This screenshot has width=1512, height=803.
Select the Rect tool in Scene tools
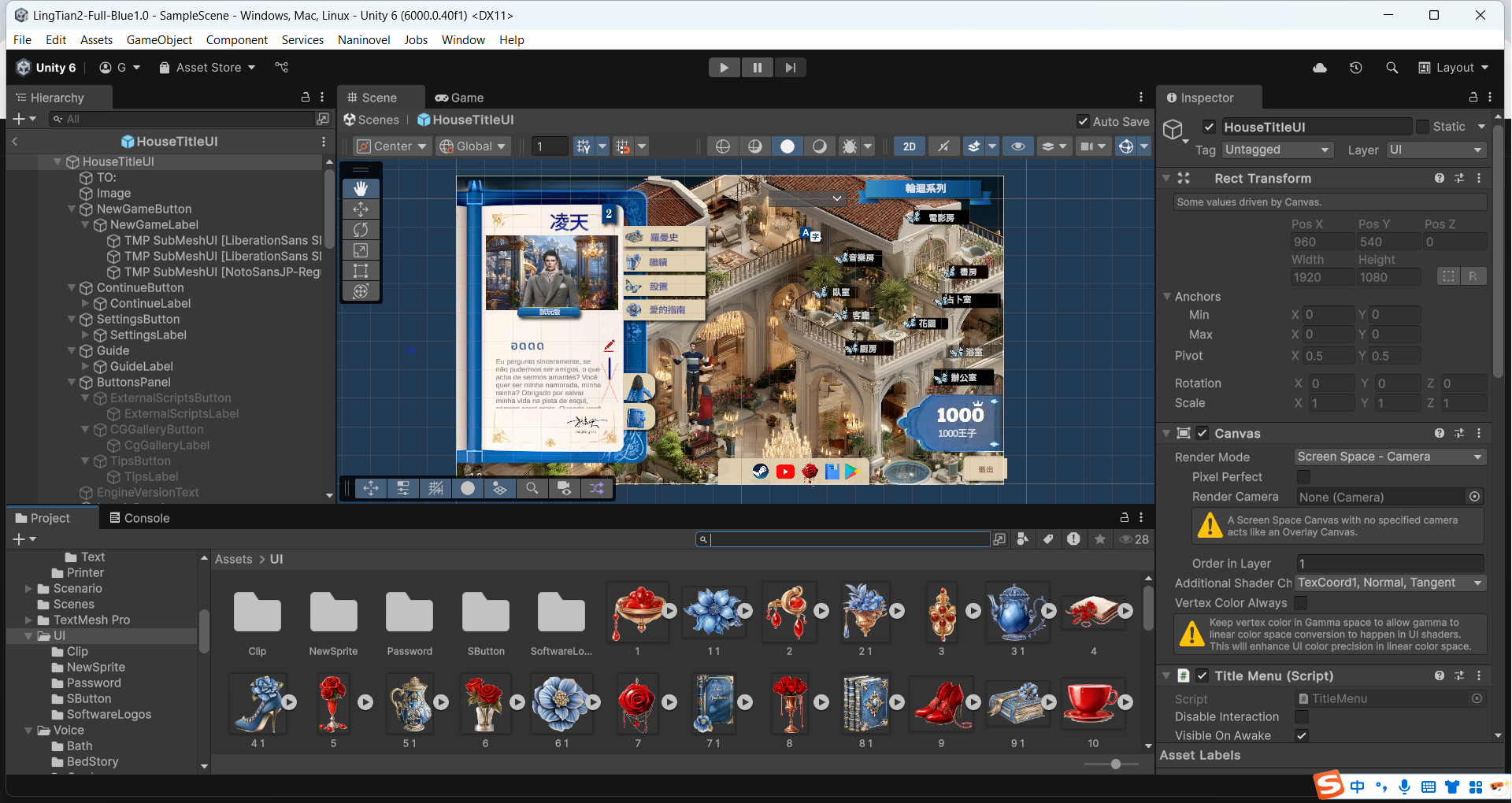[361, 271]
